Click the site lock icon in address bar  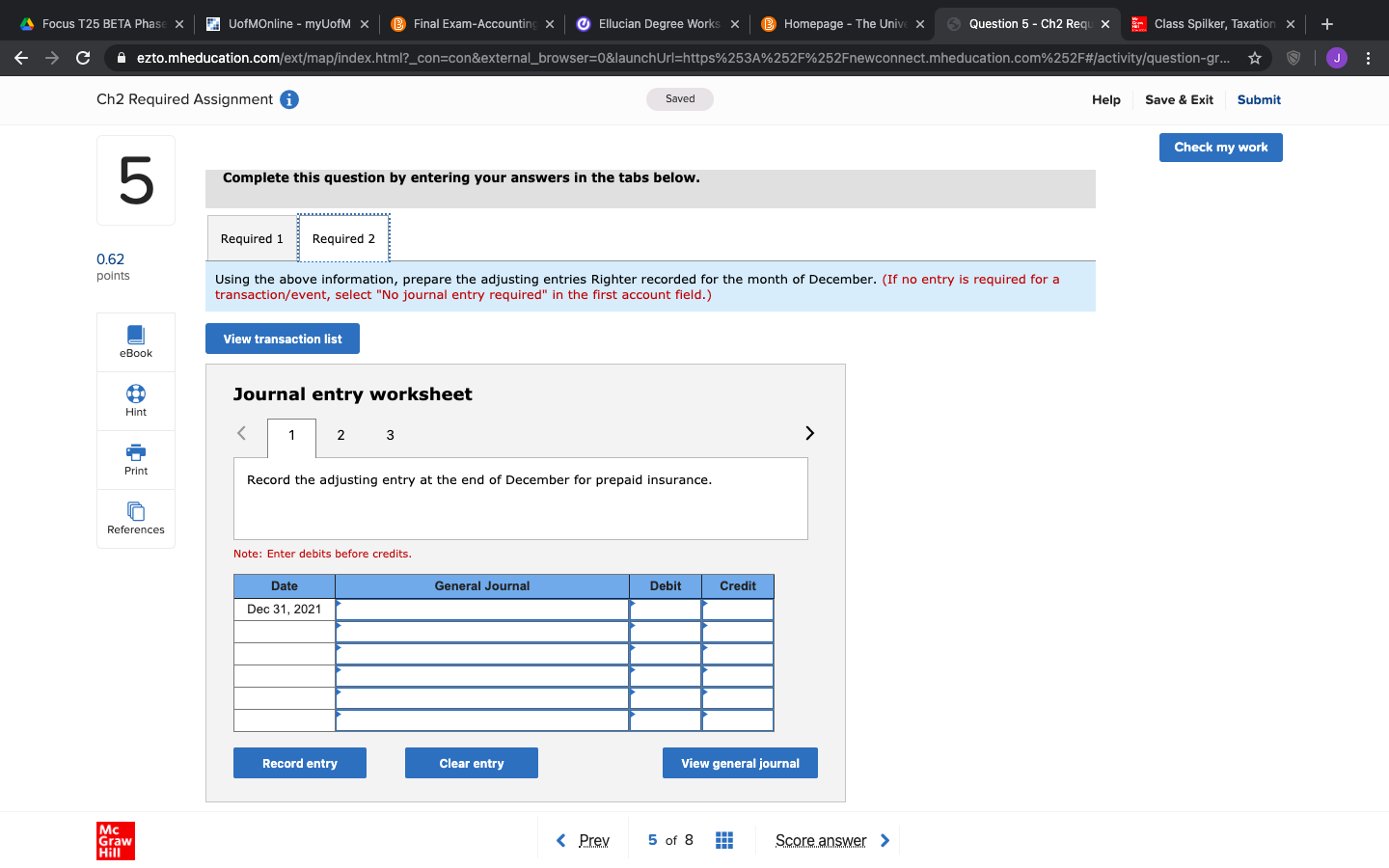click(x=122, y=58)
